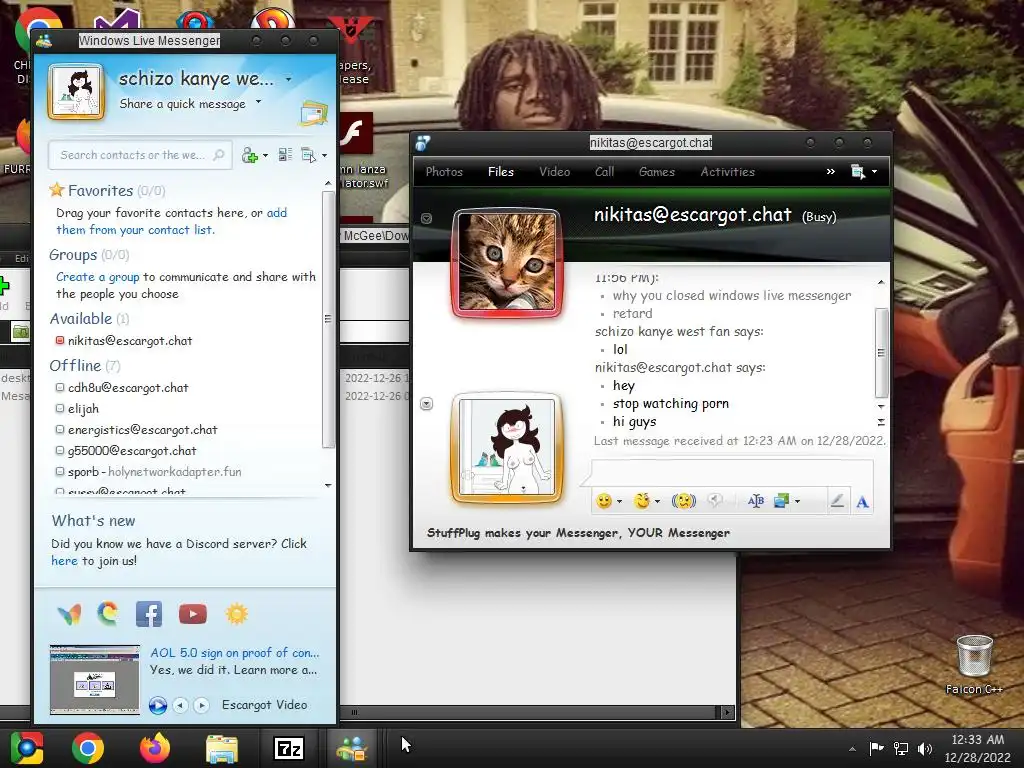Show hidden system tray icons
The image size is (1024, 768).
coord(852,749)
